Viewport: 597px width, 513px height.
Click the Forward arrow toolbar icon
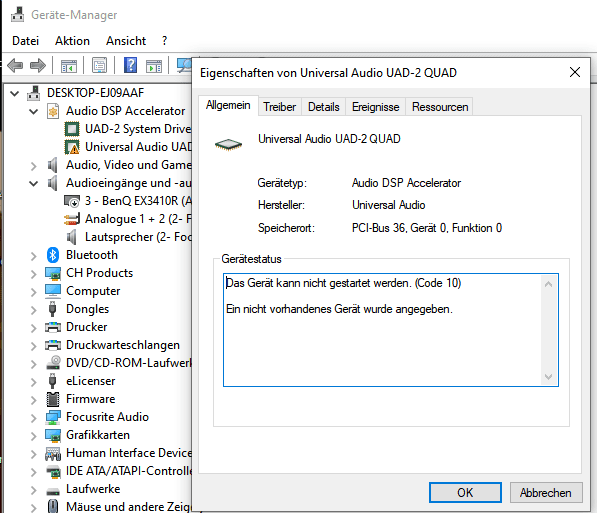[38, 66]
